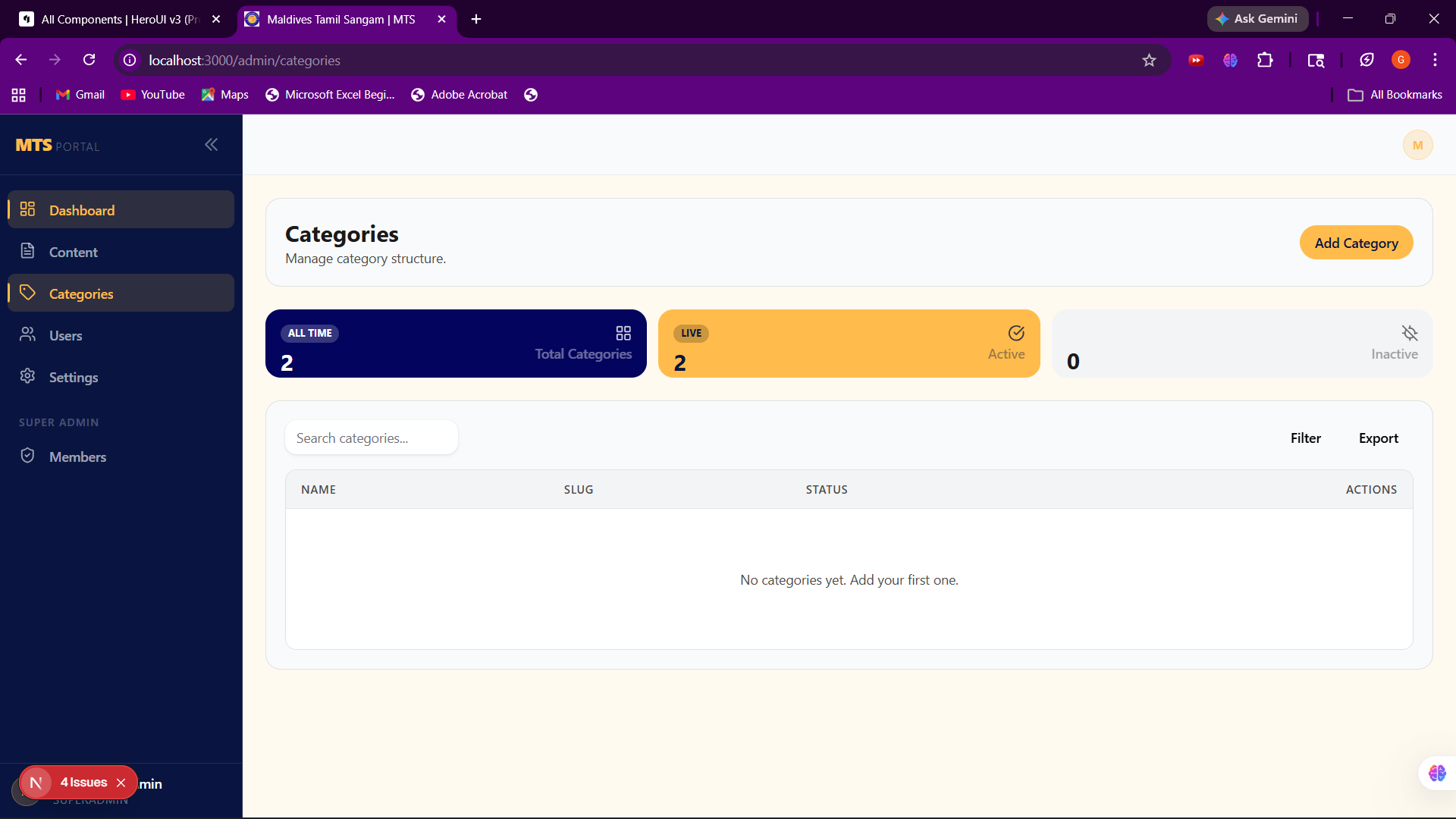1456x819 pixels.
Task: Click the Add Category button
Action: click(x=1356, y=243)
